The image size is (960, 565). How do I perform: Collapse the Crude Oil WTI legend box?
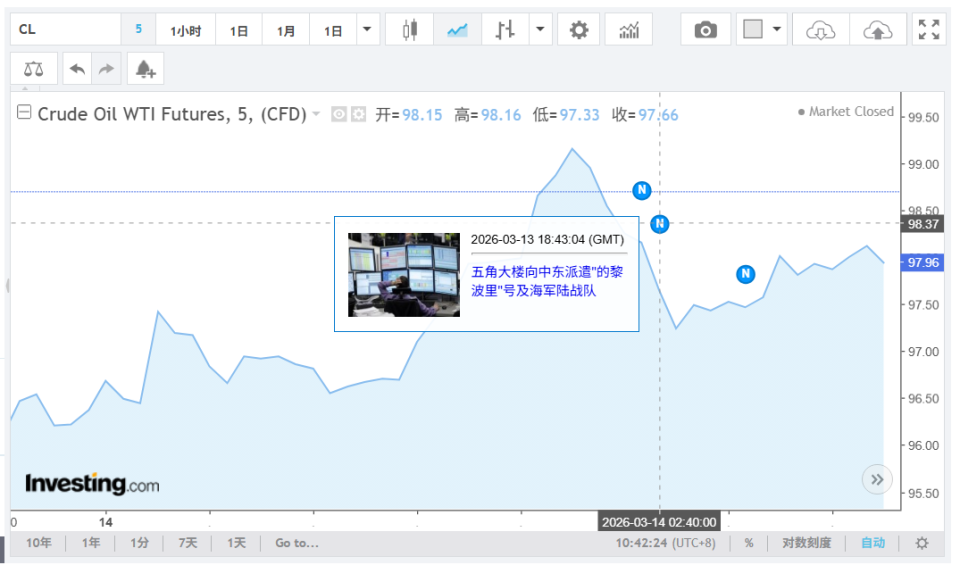click(24, 112)
